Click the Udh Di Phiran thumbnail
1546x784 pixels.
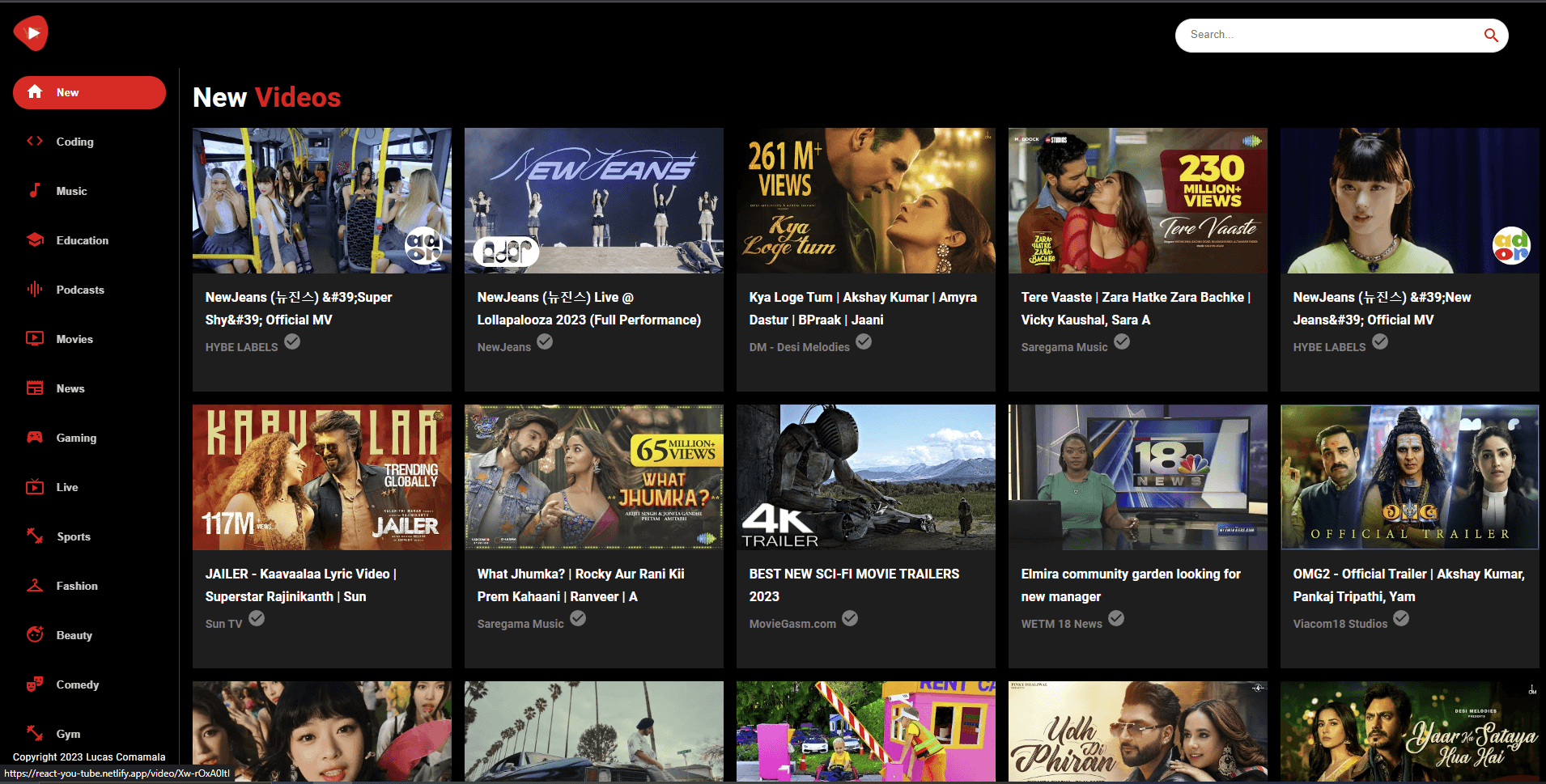click(x=1138, y=731)
